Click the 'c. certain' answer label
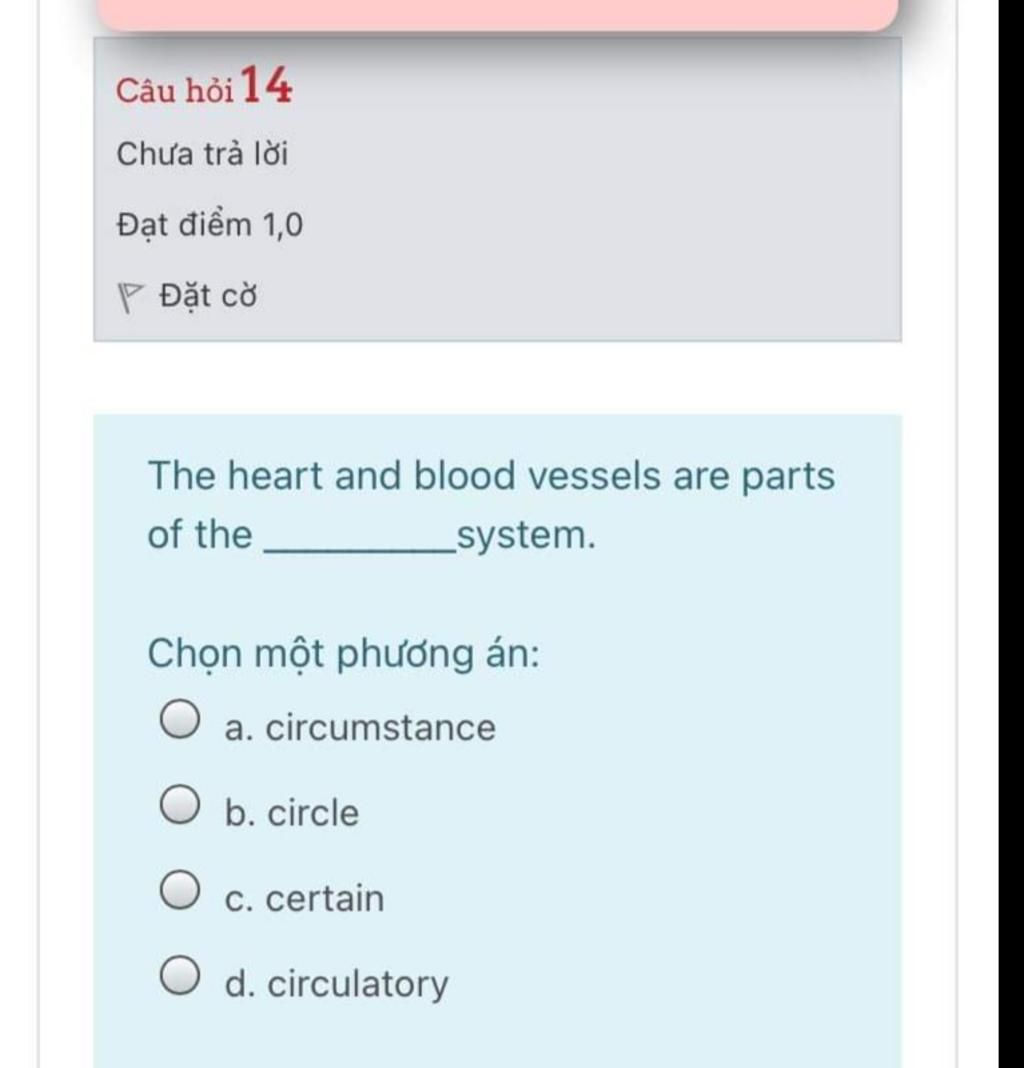 click(305, 898)
